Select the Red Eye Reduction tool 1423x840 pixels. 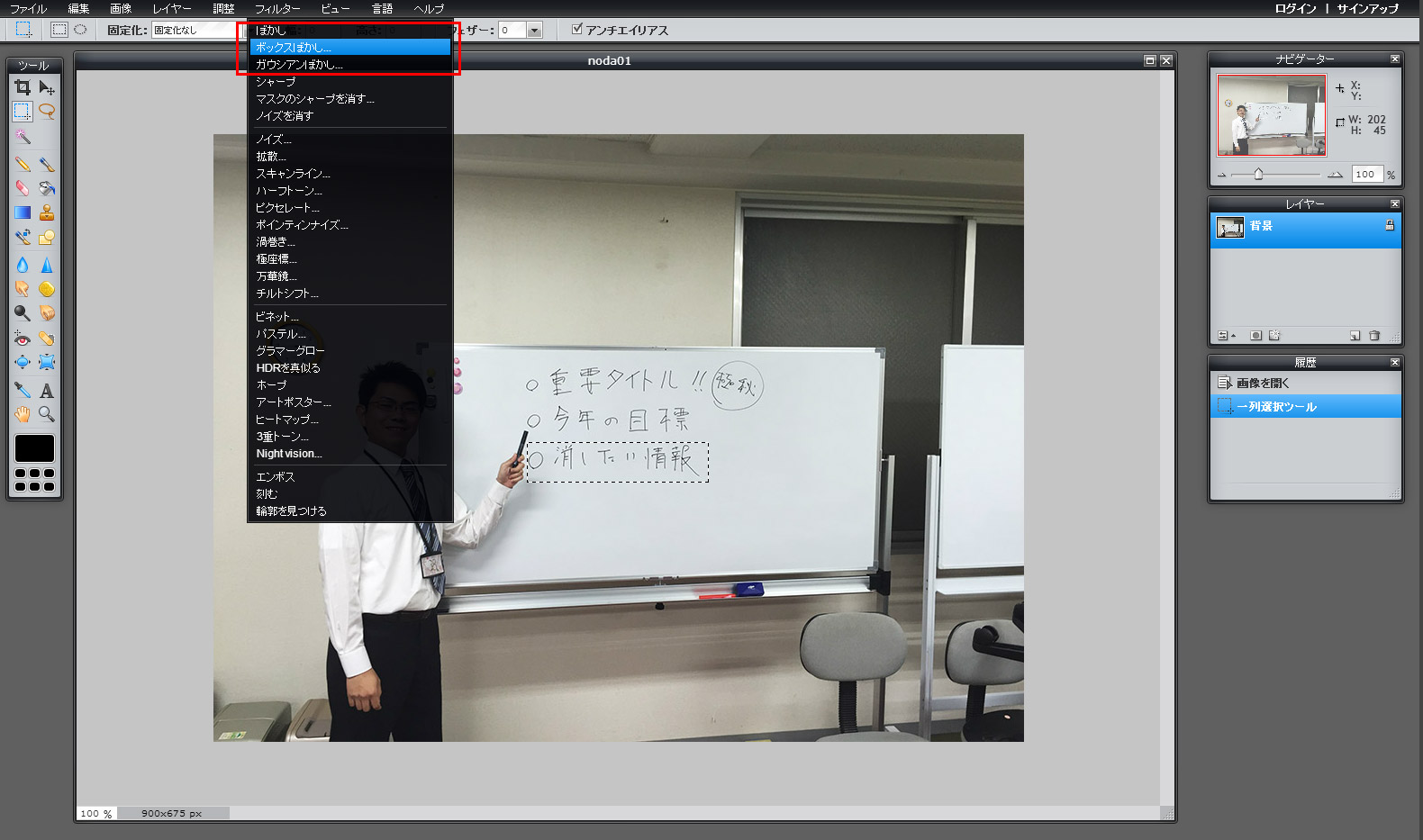pyautogui.click(x=23, y=339)
